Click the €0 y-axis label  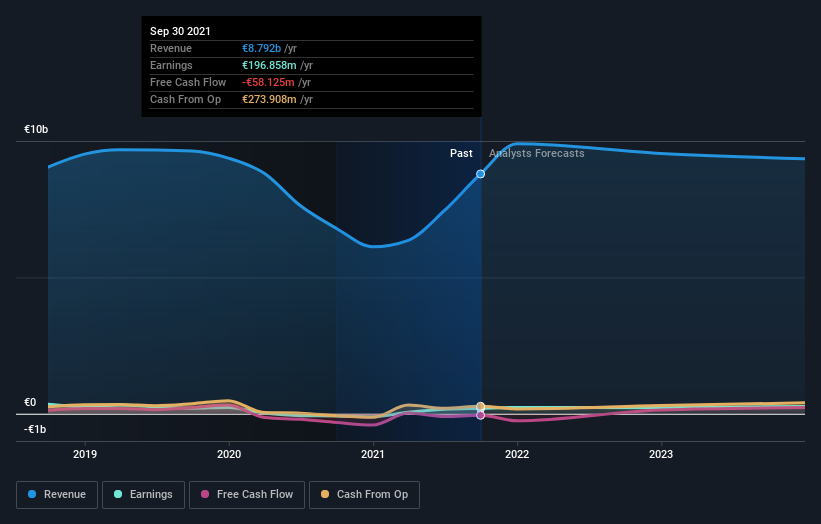(30, 402)
